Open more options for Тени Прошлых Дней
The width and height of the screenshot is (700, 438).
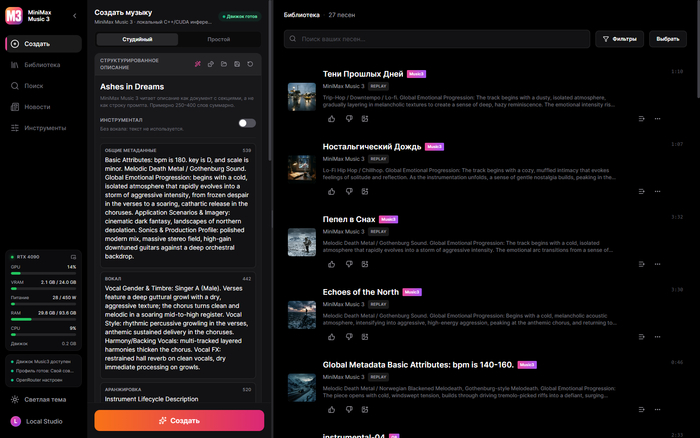pos(657,119)
